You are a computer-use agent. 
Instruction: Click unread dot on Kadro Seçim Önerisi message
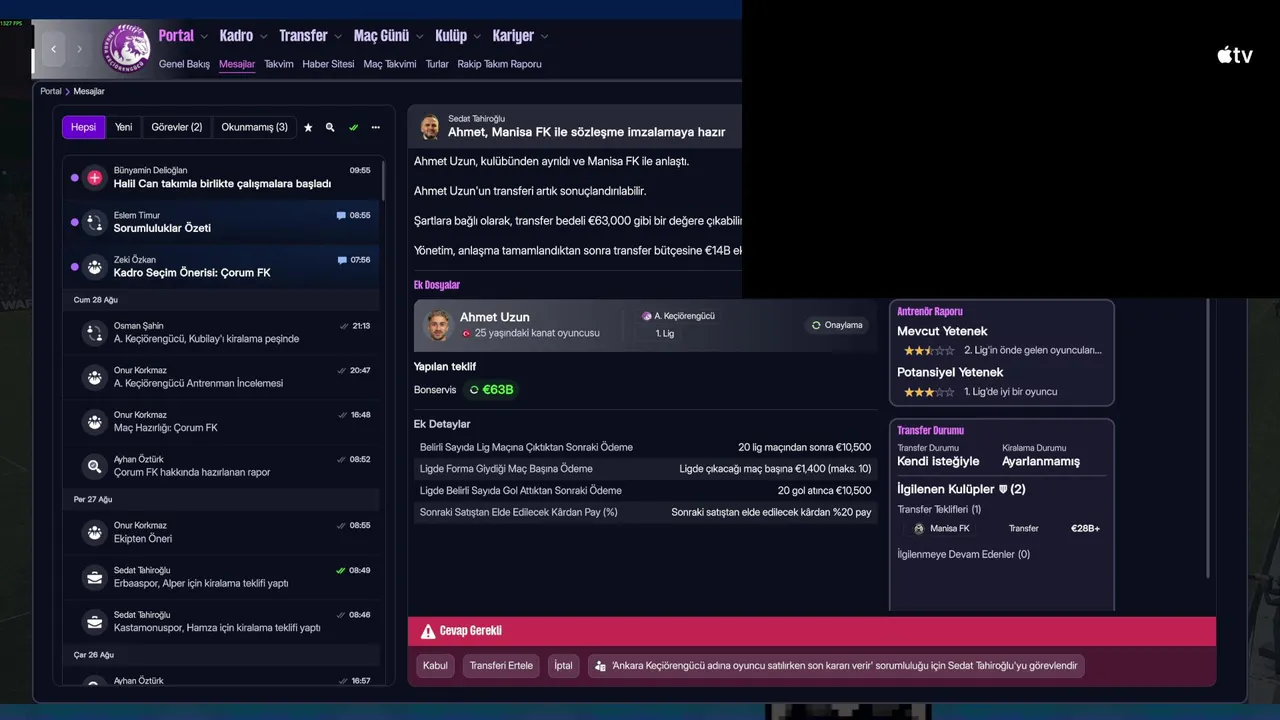pos(74,267)
